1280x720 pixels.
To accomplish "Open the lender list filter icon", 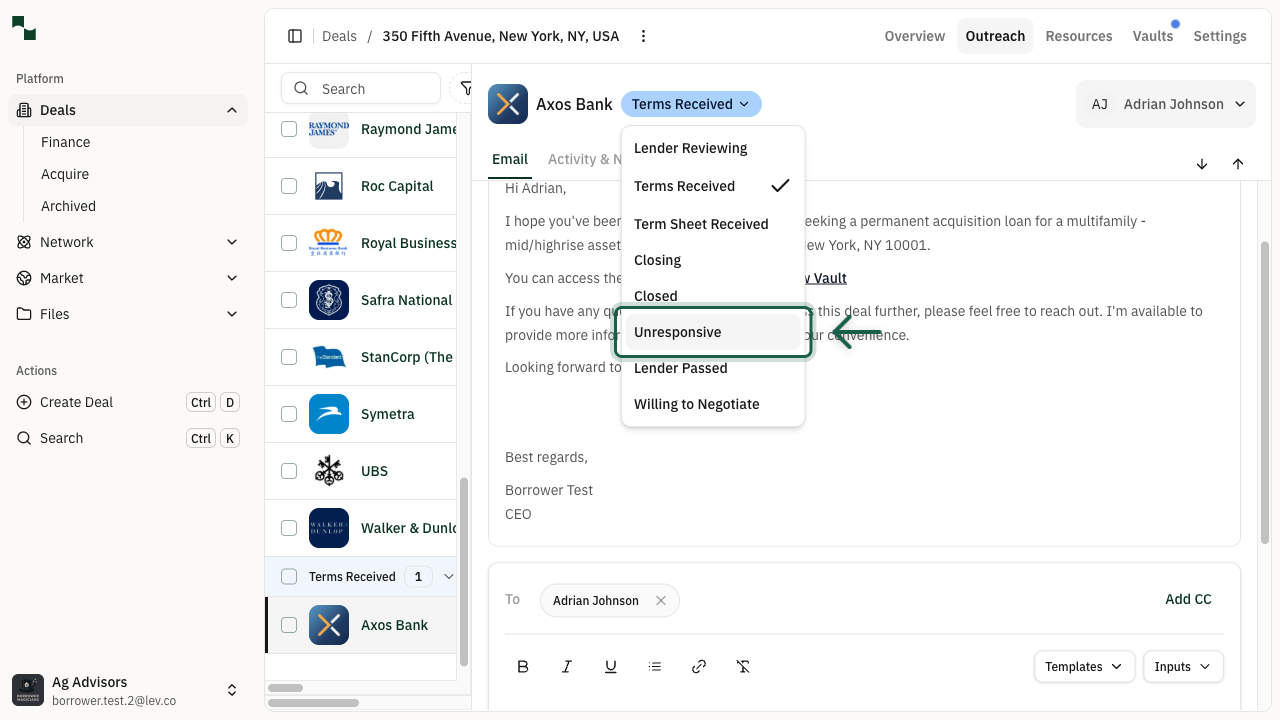I will (466, 88).
